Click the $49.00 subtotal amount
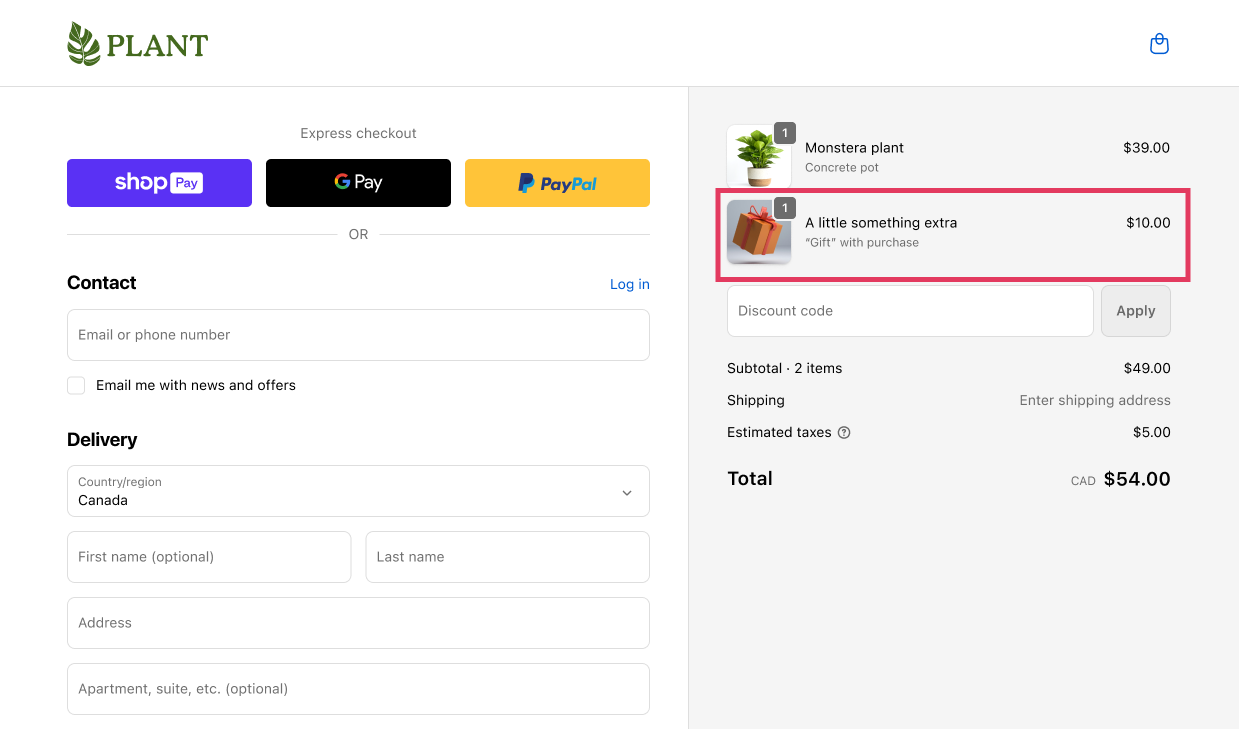Screen dimensions: 1239x729 [1147, 369]
